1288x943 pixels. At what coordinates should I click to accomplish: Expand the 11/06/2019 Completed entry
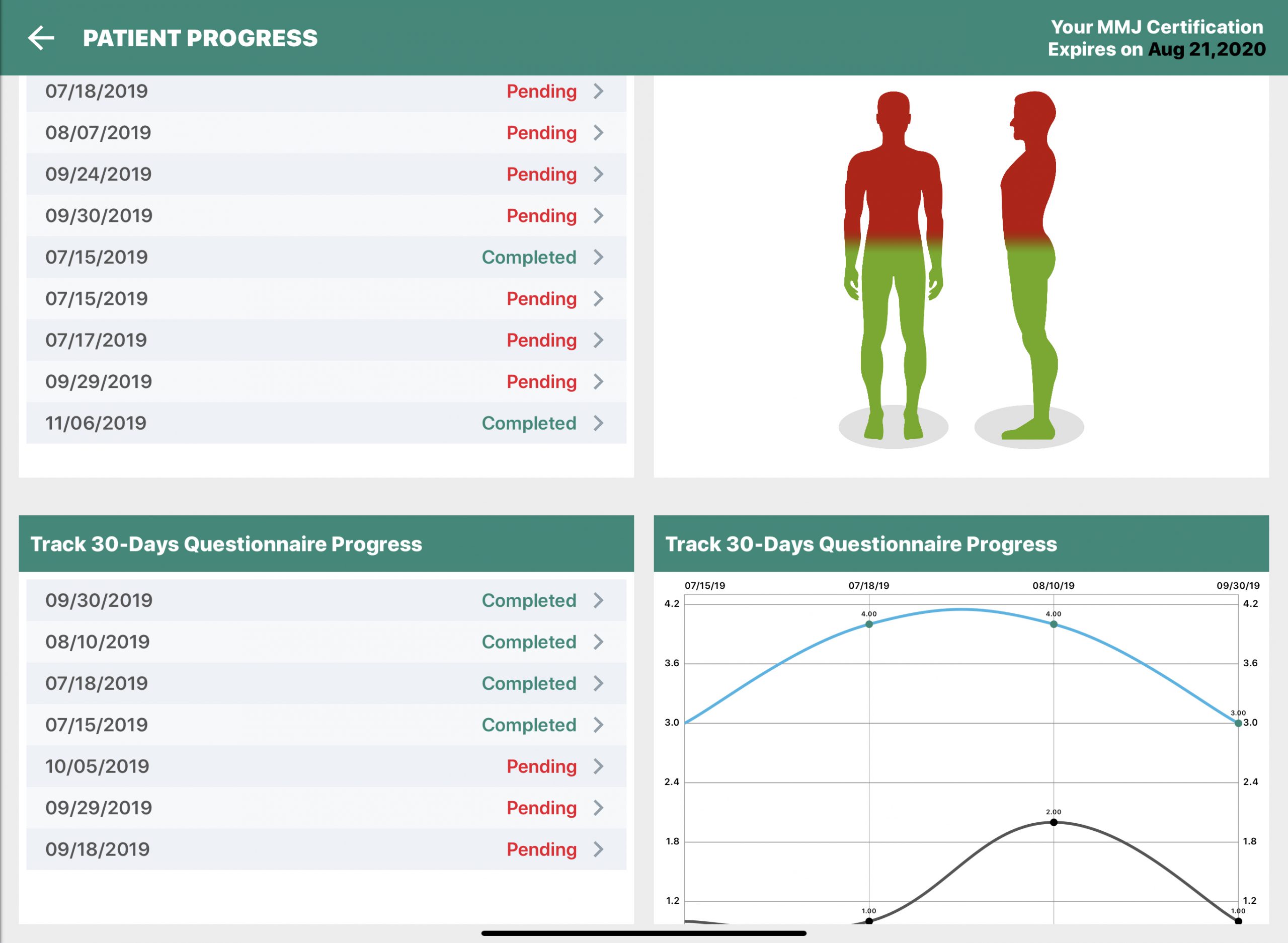[x=529, y=423]
